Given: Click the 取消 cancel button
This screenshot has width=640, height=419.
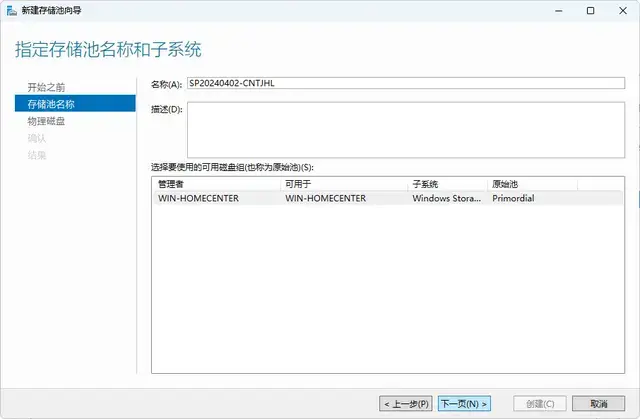Looking at the screenshot, I should coord(598,404).
